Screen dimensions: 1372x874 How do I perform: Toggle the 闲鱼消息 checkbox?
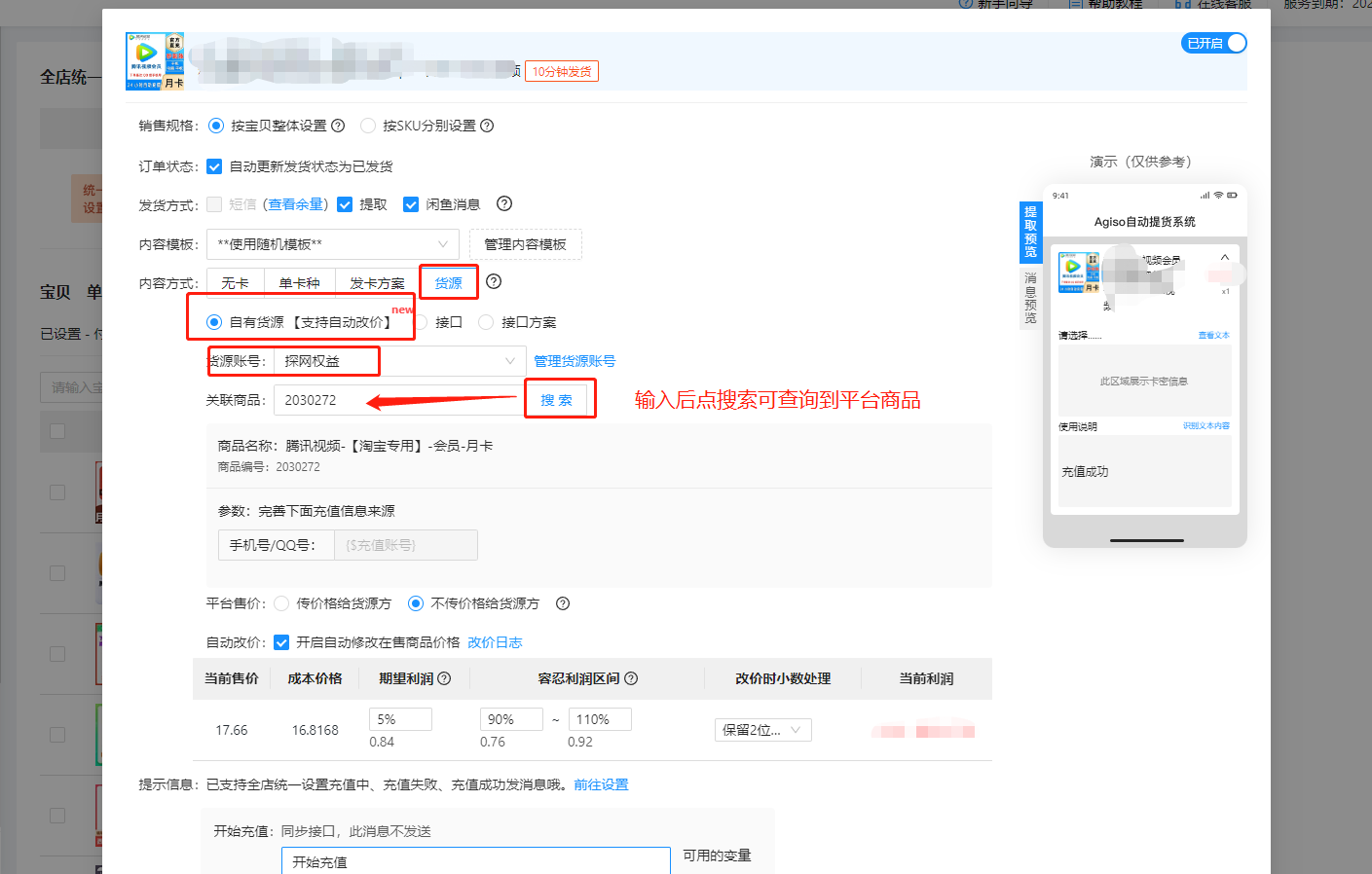411,204
